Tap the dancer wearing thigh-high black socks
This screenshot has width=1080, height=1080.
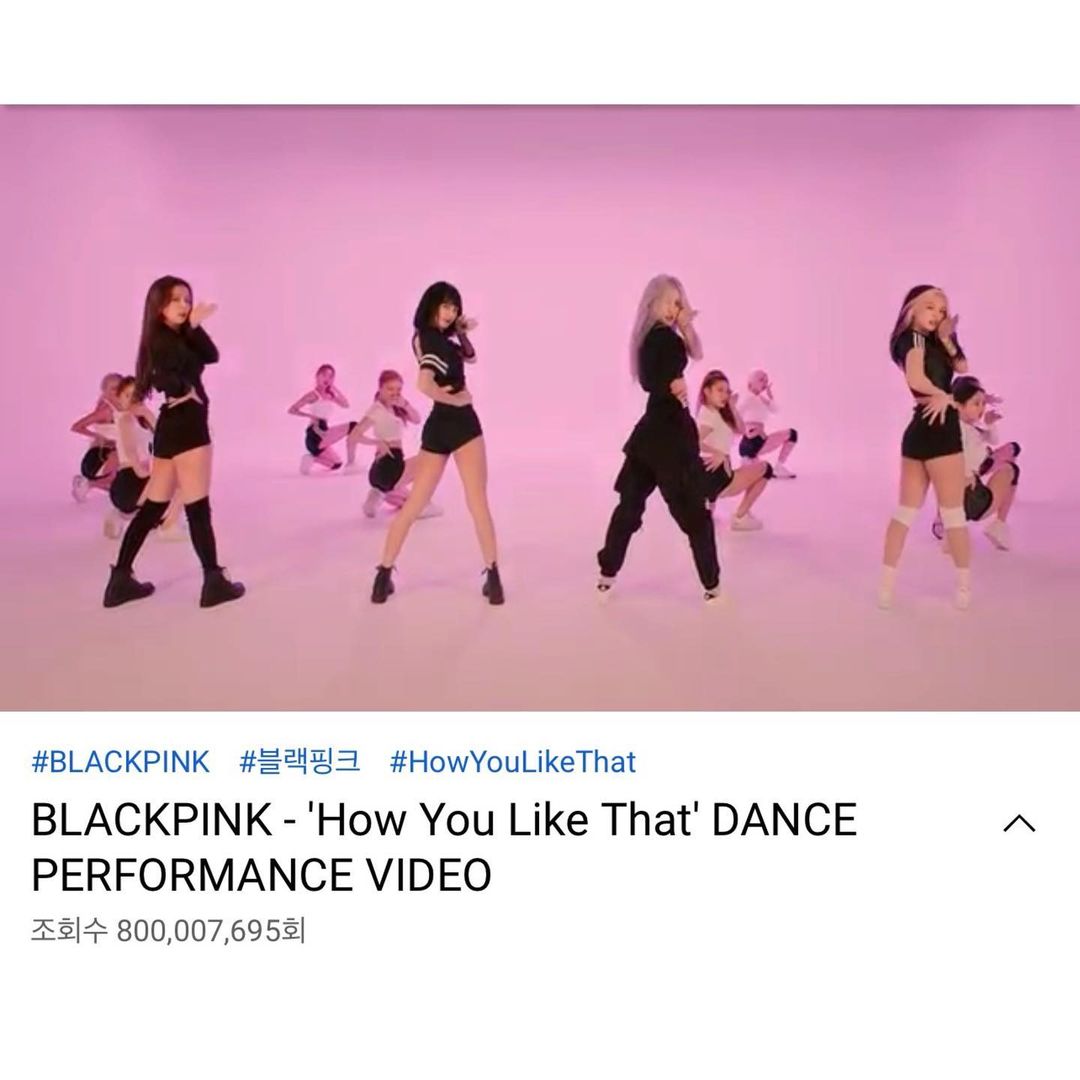point(172,441)
